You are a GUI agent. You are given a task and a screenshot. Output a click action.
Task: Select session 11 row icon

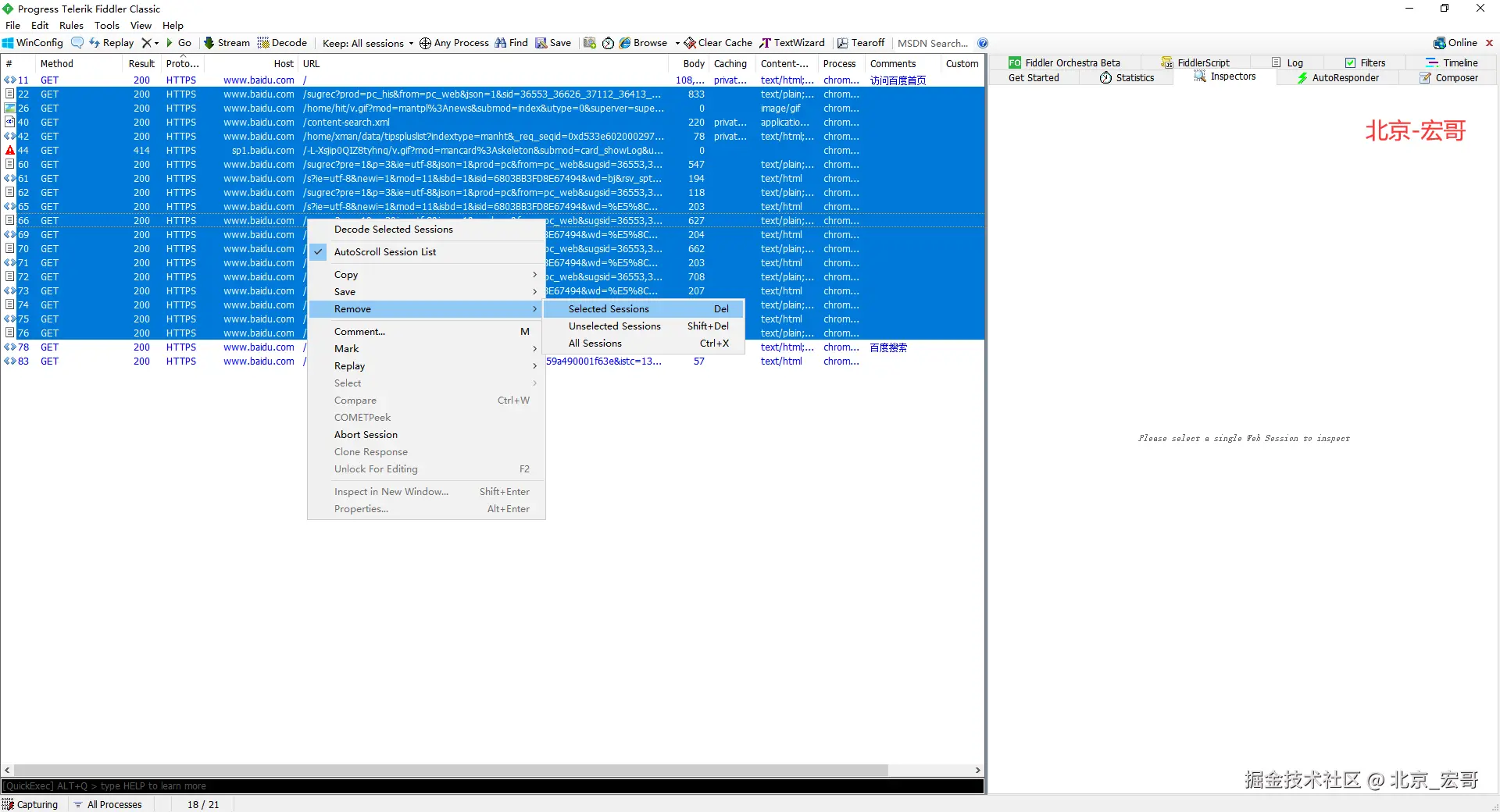coord(10,80)
